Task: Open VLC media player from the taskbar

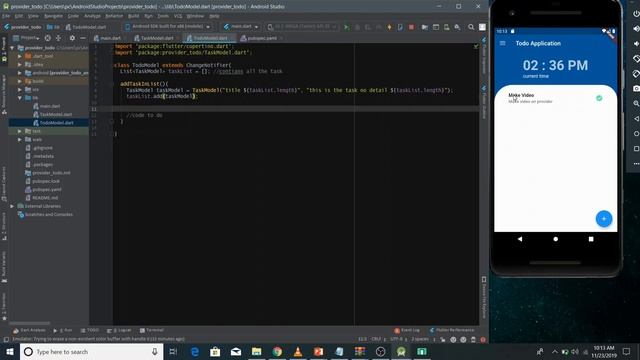Action: point(298,351)
